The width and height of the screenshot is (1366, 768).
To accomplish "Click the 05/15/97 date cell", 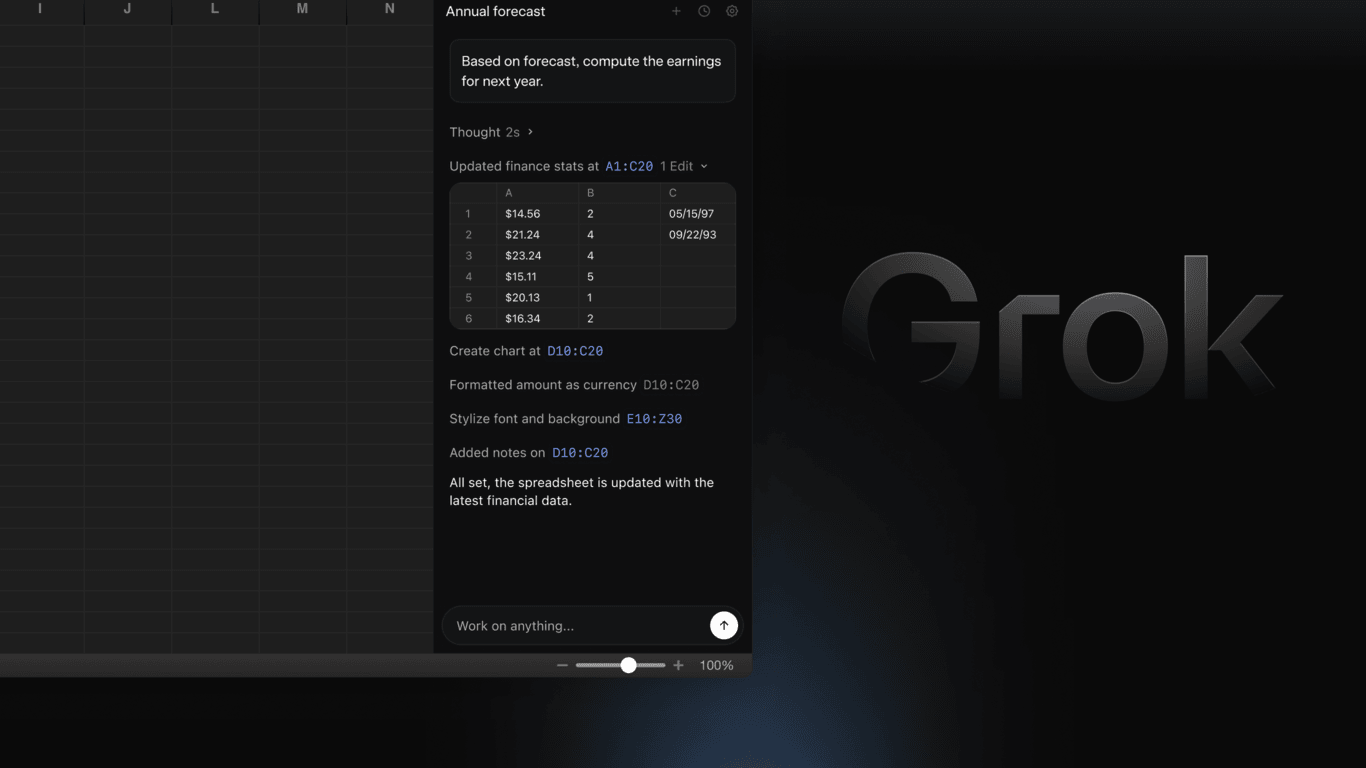I will (698, 214).
